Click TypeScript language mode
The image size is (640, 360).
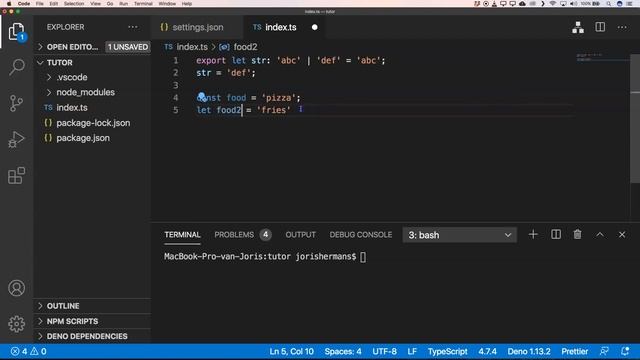click(447, 351)
